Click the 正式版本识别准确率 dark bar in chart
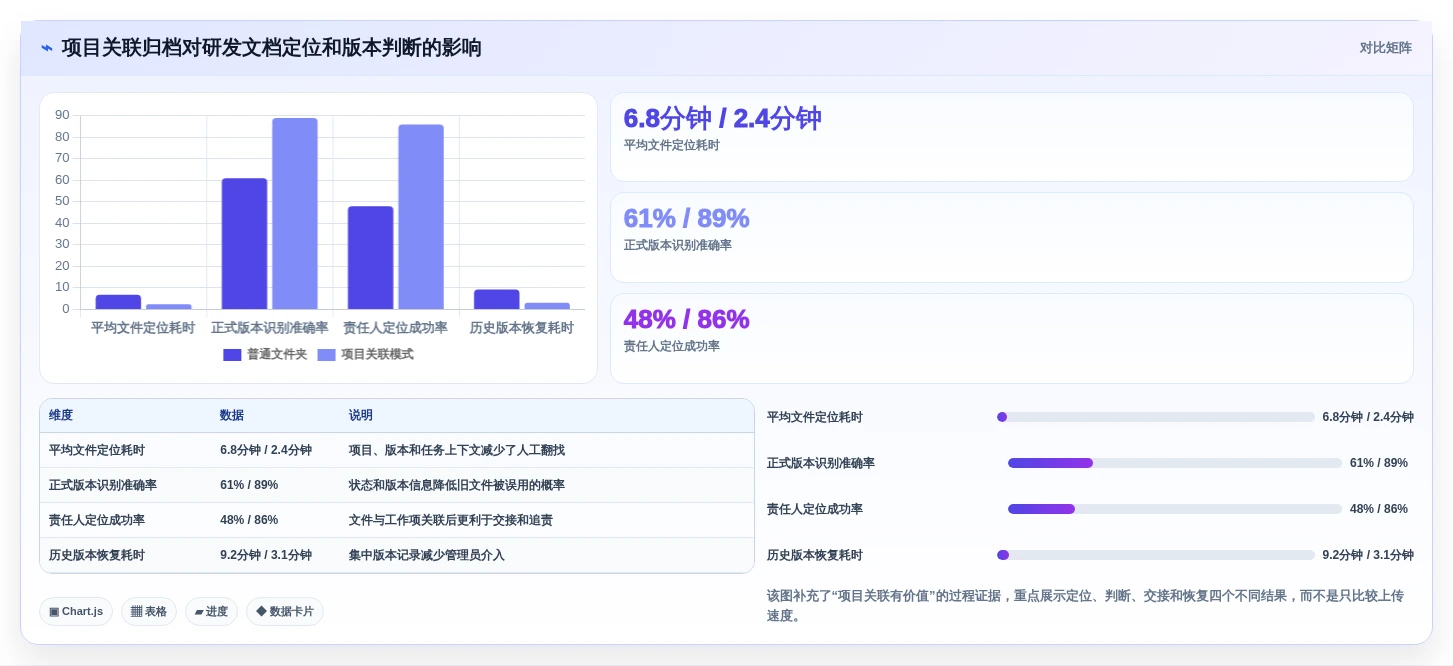Image resolution: width=1453 pixels, height=666 pixels. (x=244, y=243)
